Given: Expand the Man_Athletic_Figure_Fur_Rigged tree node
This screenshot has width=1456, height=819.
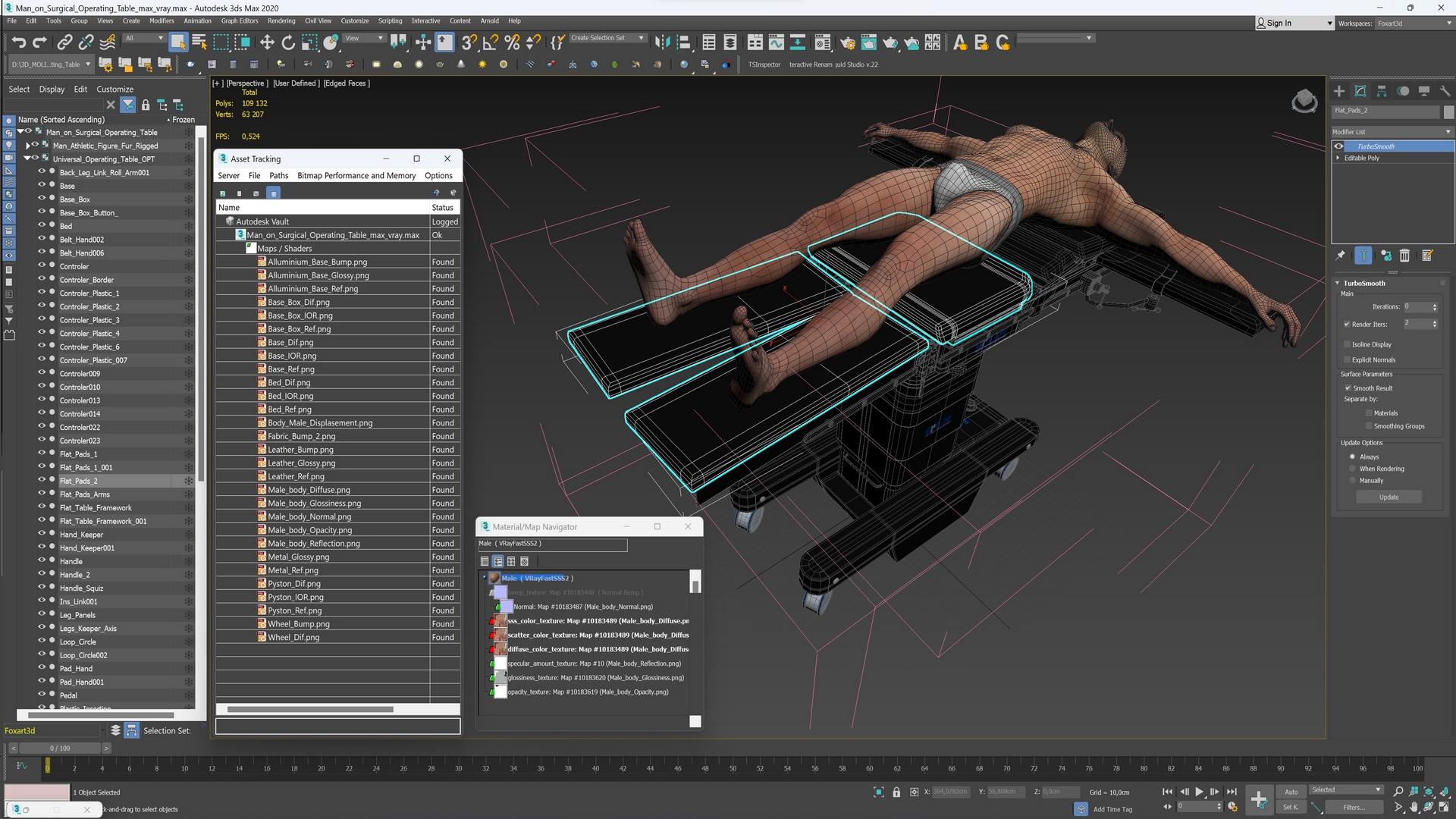Looking at the screenshot, I should pyautogui.click(x=28, y=145).
